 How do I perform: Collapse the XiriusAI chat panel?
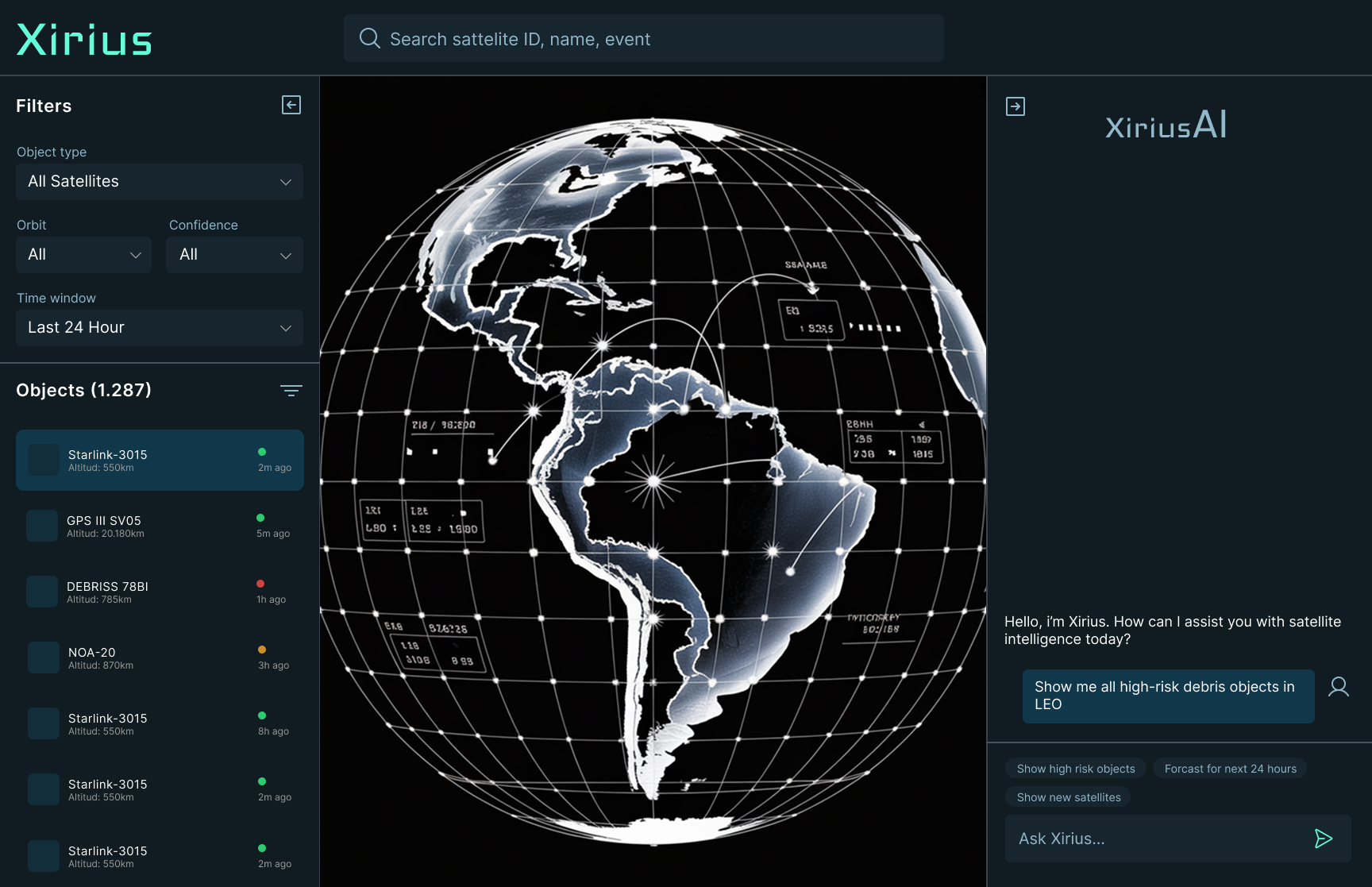pyautogui.click(x=1016, y=106)
